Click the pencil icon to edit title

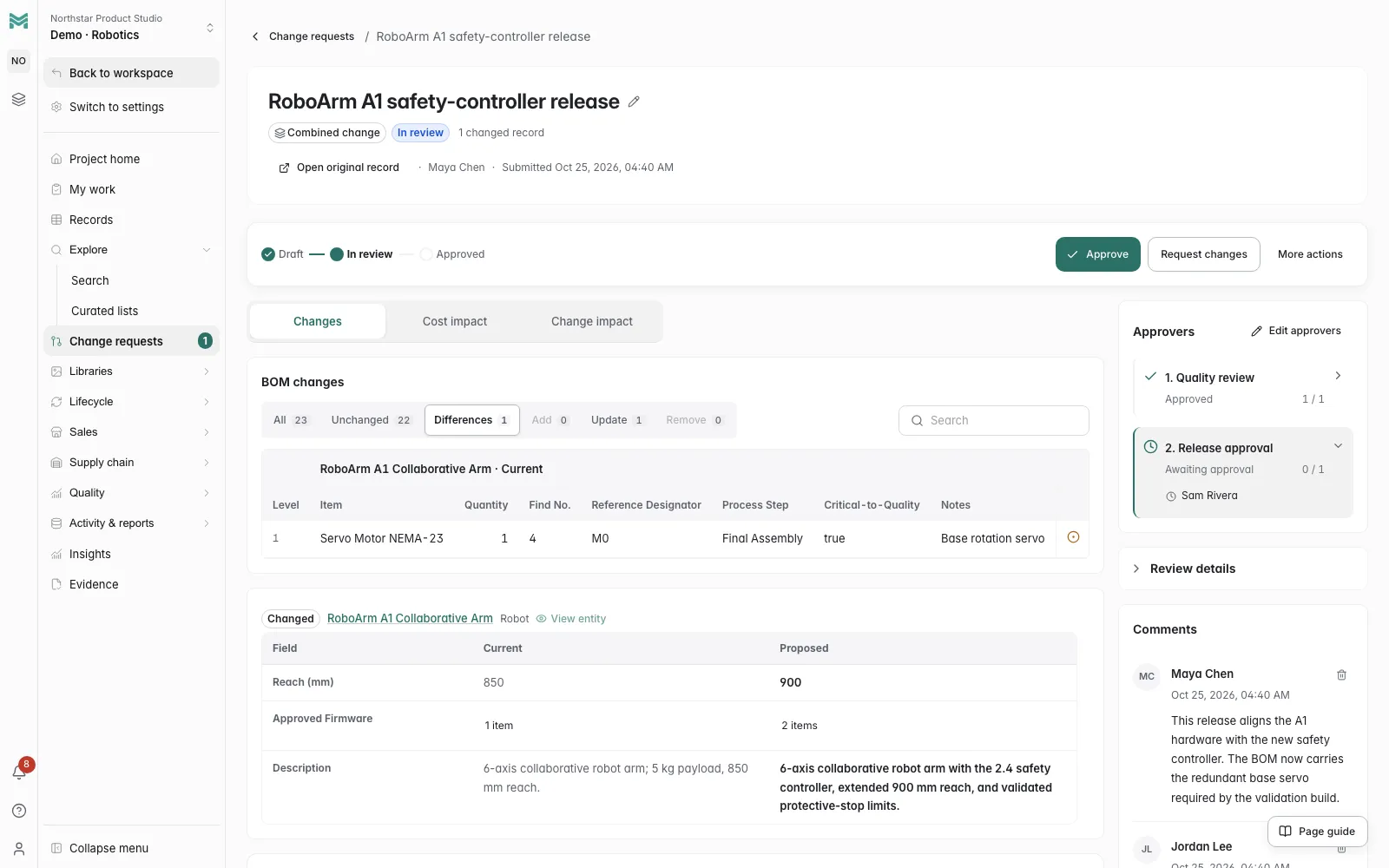pyautogui.click(x=634, y=102)
